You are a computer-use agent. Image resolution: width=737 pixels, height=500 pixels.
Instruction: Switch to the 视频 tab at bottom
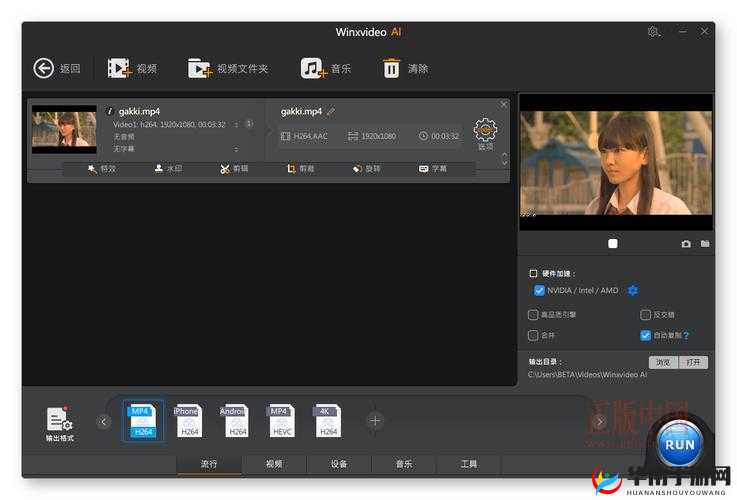click(274, 464)
